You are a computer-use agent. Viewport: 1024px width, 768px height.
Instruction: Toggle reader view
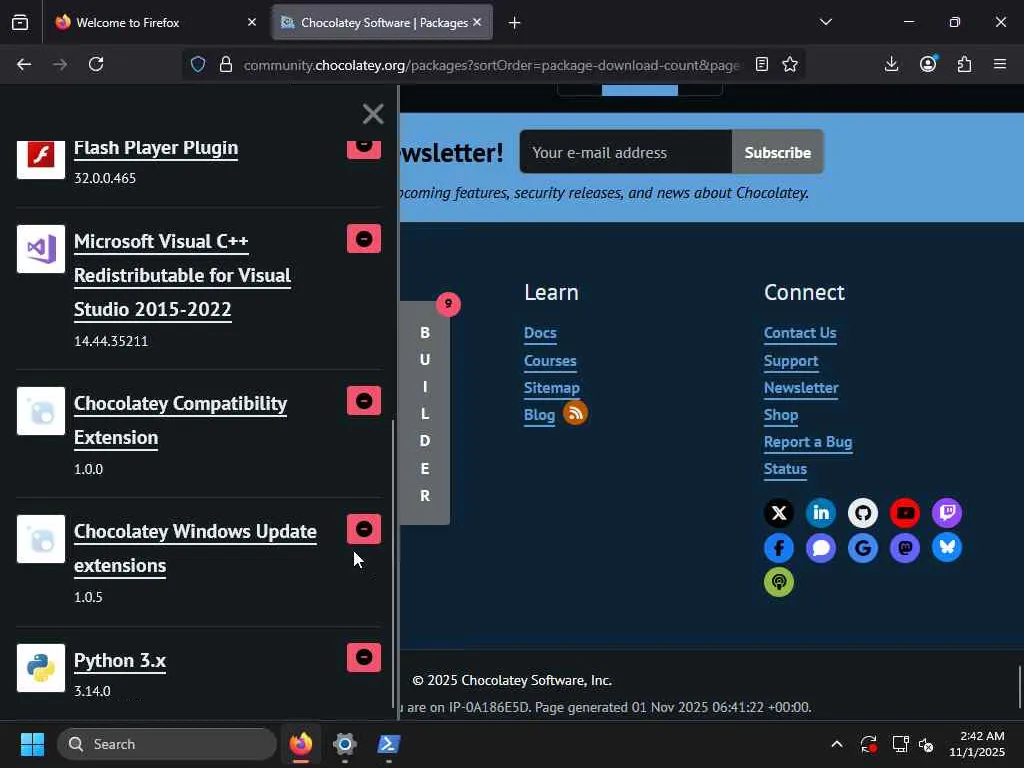(761, 64)
